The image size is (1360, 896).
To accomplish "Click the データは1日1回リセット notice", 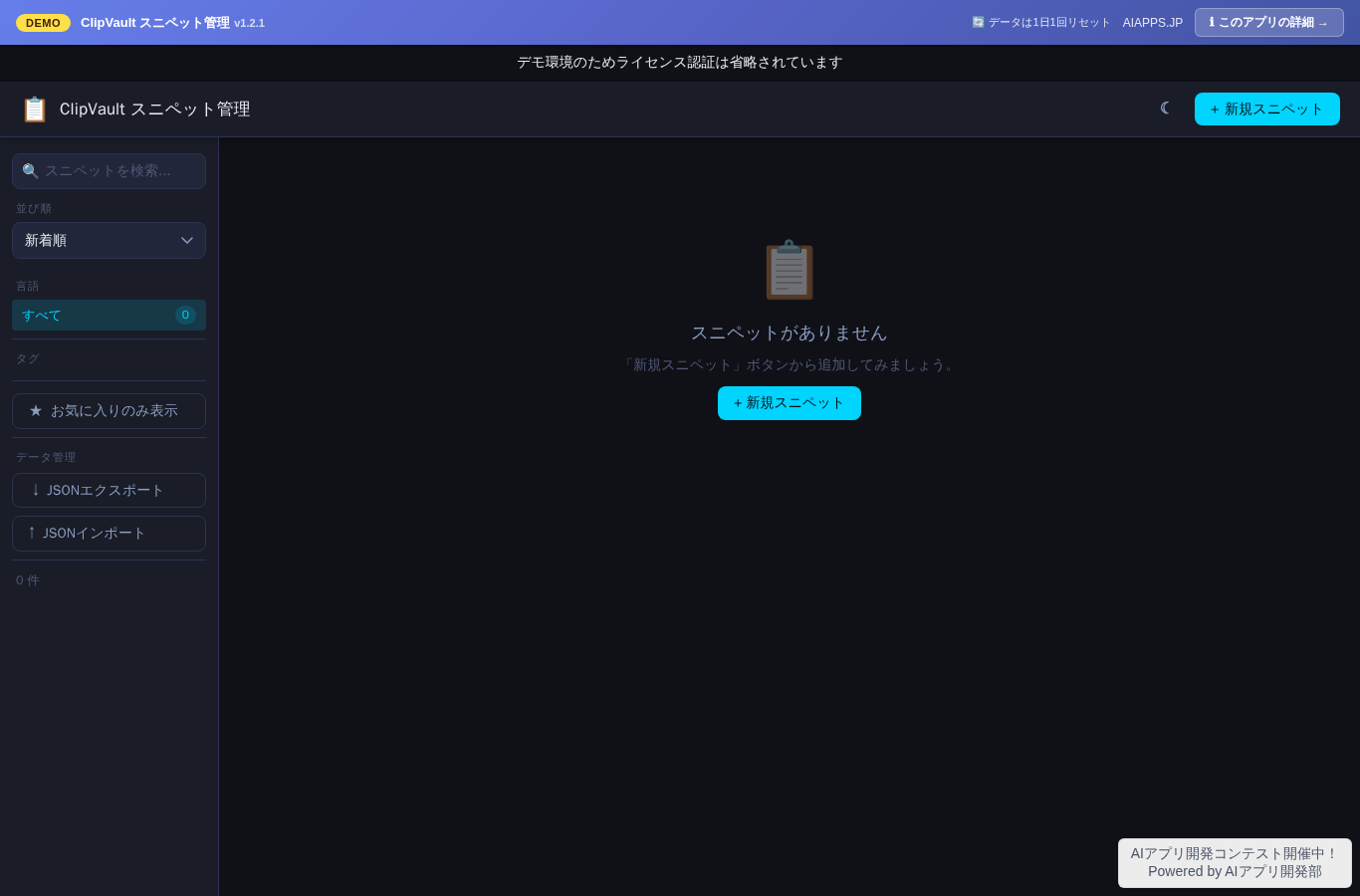I will click(x=1040, y=23).
